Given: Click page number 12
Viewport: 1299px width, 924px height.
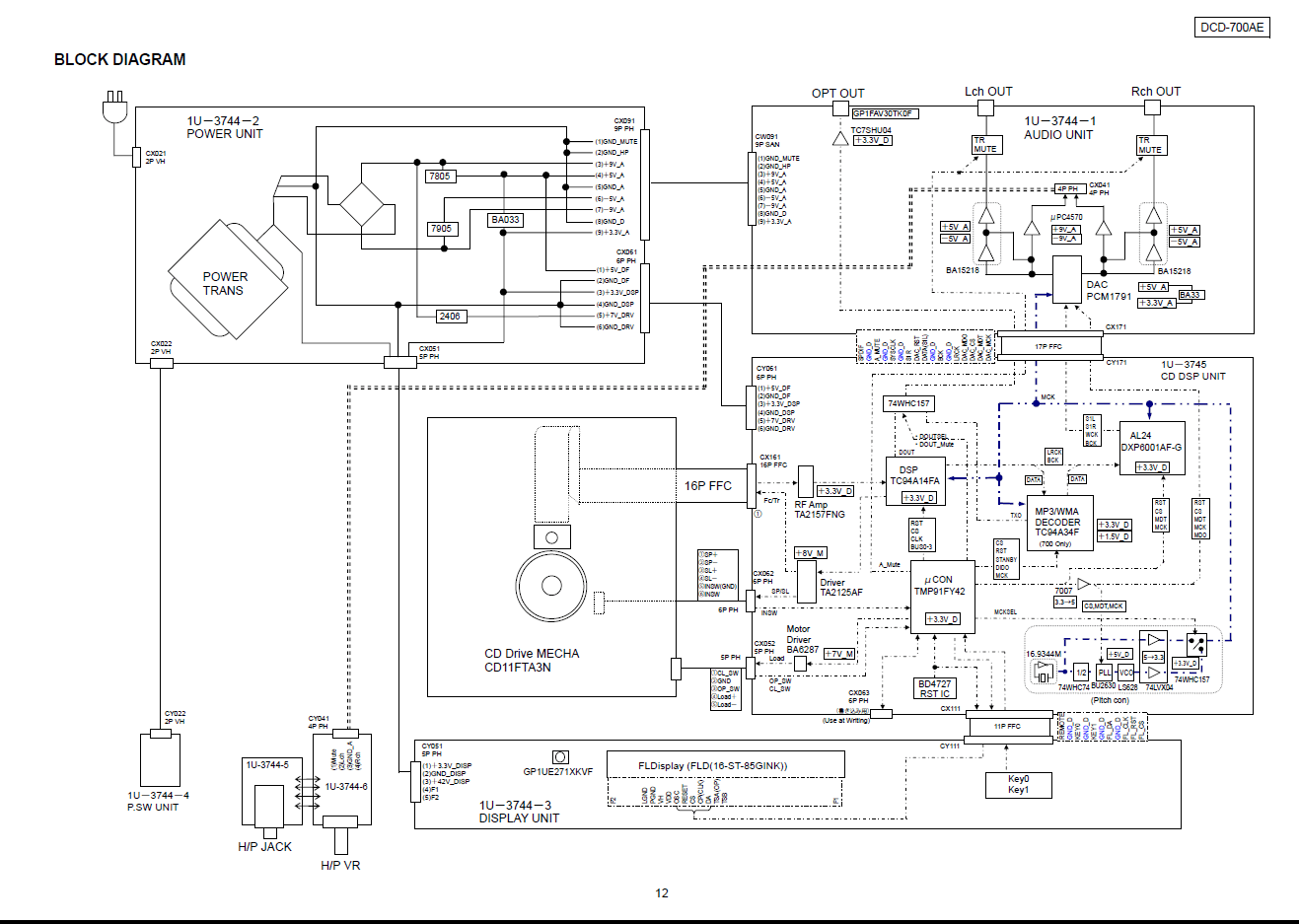Looking at the screenshot, I should coord(662,893).
